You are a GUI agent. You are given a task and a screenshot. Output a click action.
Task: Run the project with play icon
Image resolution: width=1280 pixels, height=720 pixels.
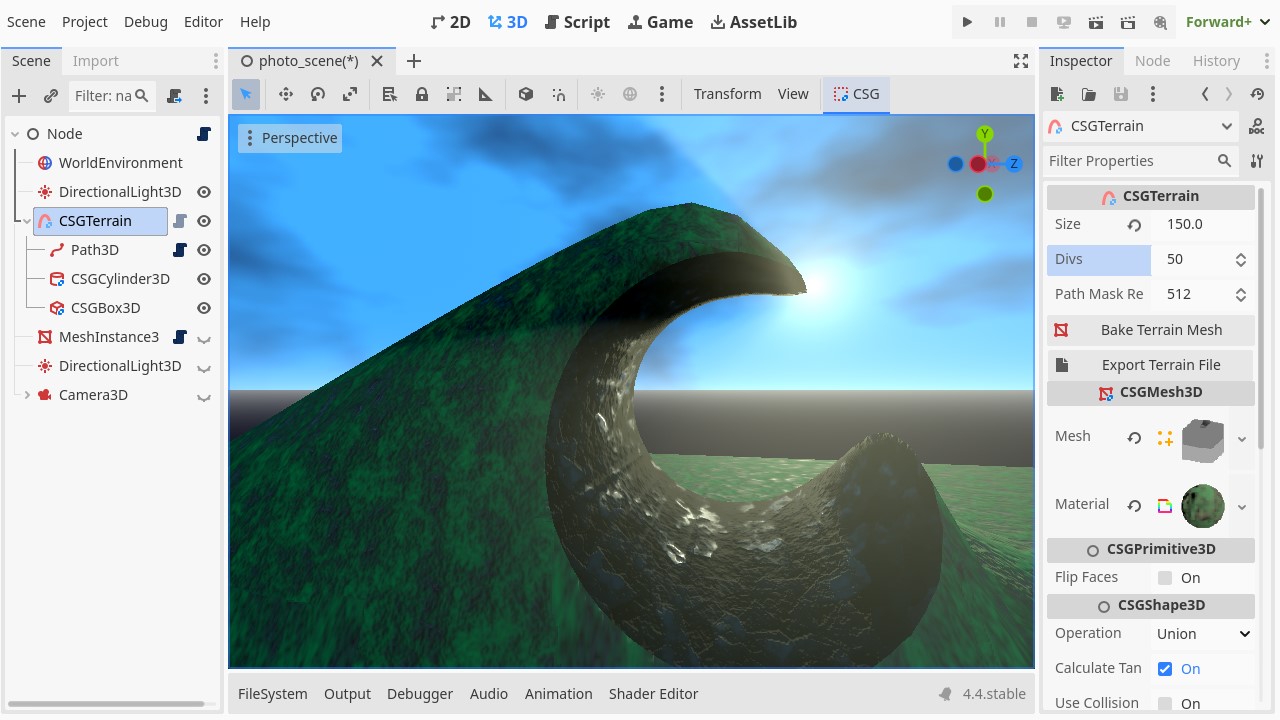point(967,22)
